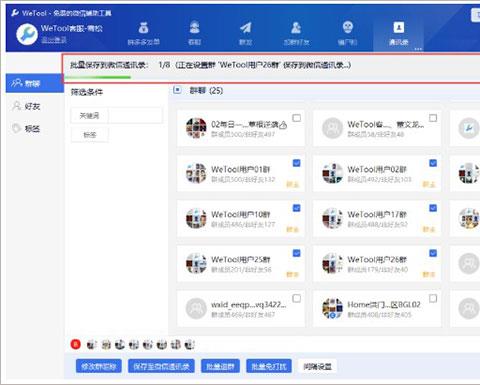
Task: Click avatar of the 02每日 group
Action: (196, 128)
